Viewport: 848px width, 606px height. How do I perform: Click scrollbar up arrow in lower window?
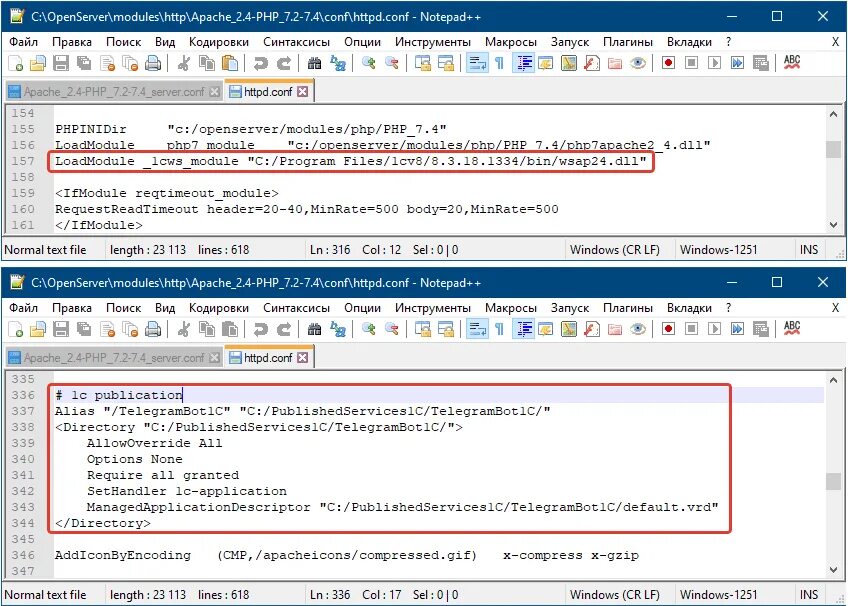(x=833, y=380)
